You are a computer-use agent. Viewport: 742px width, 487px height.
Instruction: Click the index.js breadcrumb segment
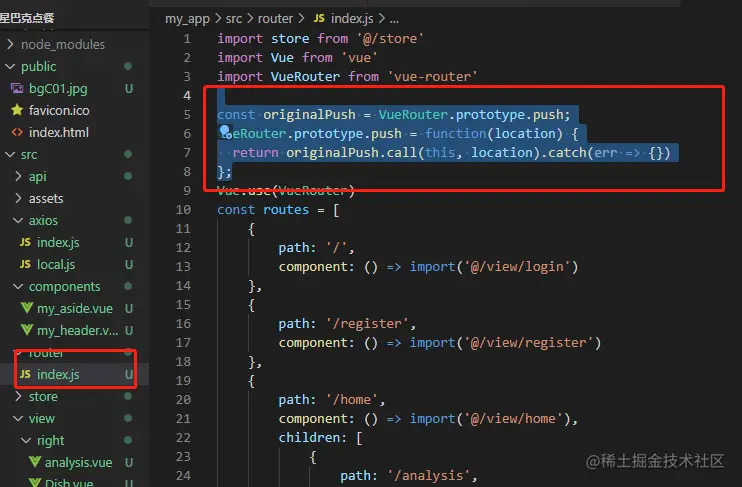coord(352,19)
